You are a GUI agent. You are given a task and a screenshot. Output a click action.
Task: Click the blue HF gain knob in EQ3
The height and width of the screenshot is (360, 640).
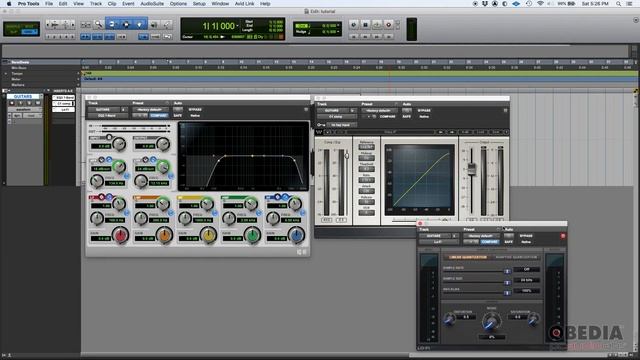pos(296,236)
